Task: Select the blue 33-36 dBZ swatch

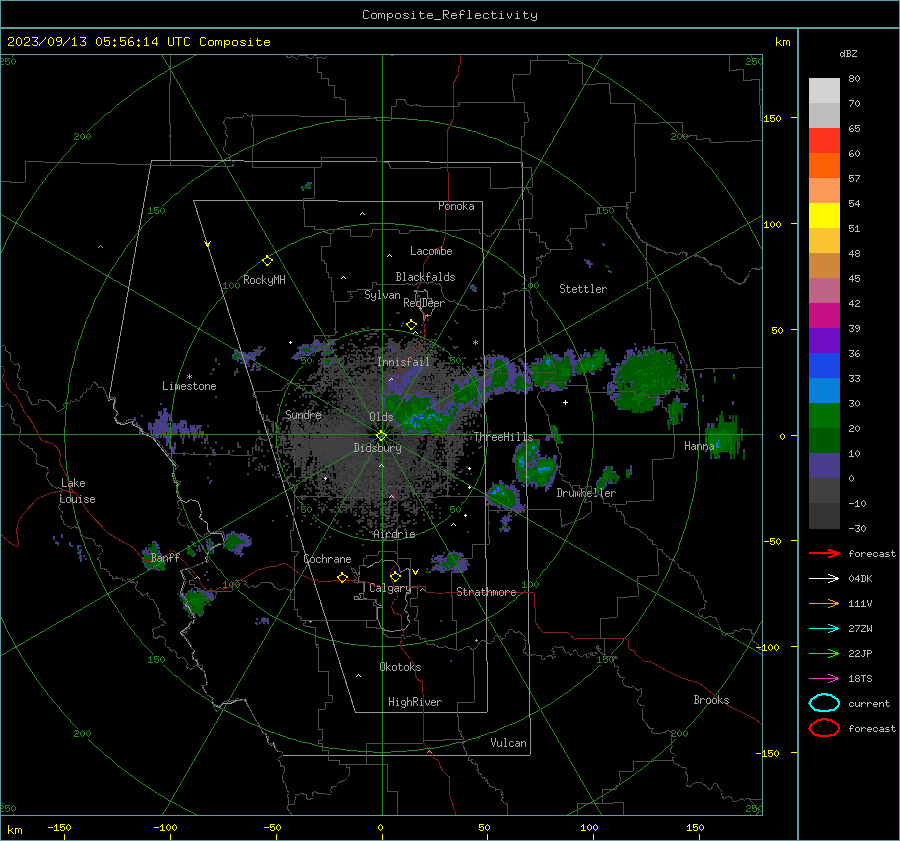Action: point(824,366)
